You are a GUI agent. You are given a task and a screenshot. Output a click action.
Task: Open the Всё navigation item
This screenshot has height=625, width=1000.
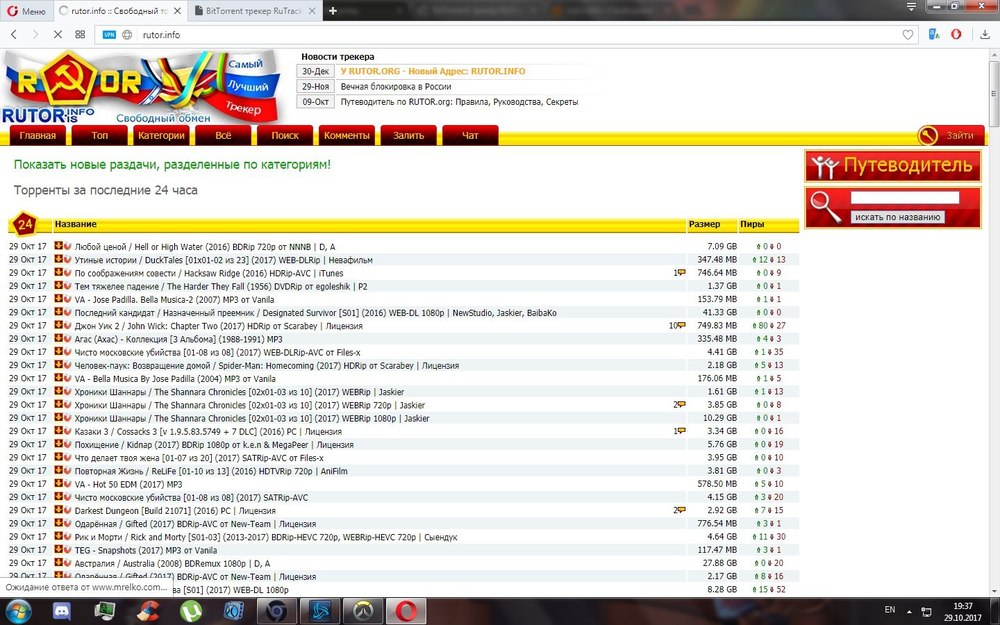point(223,135)
